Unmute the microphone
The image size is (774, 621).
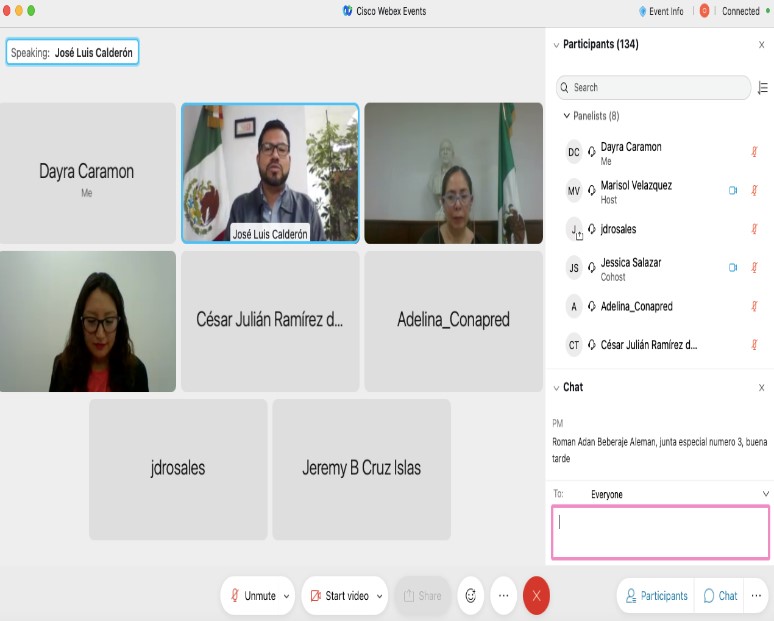253,595
